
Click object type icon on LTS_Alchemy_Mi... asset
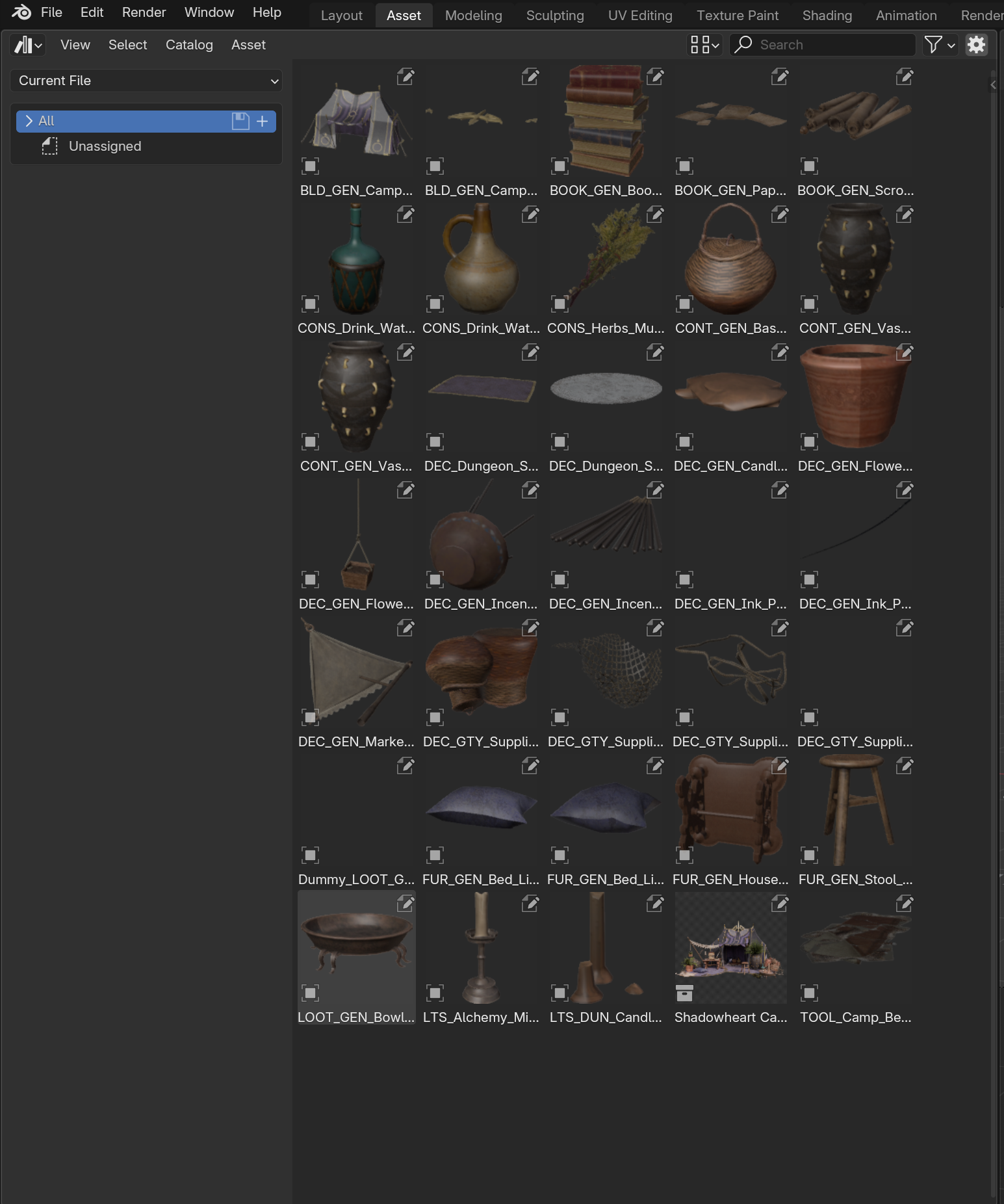tap(435, 993)
